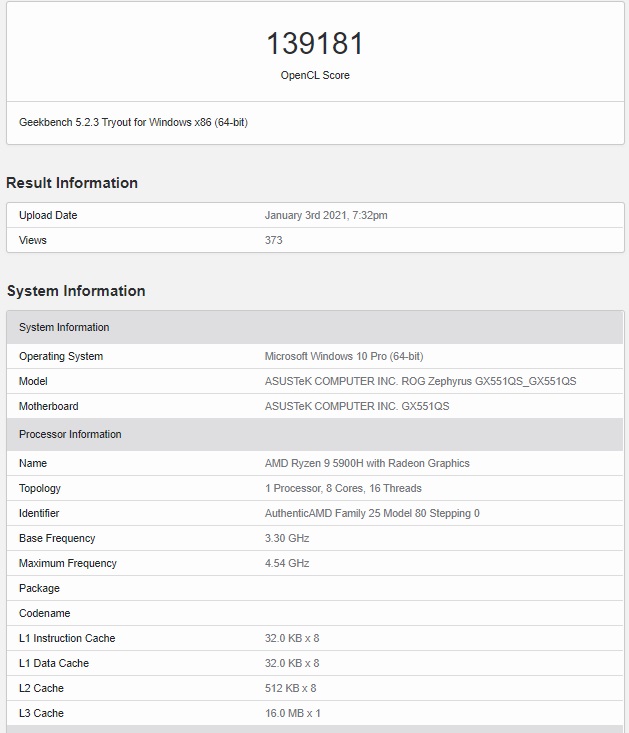Select the processor Name label
This screenshot has width=629, height=733.
tap(33, 463)
